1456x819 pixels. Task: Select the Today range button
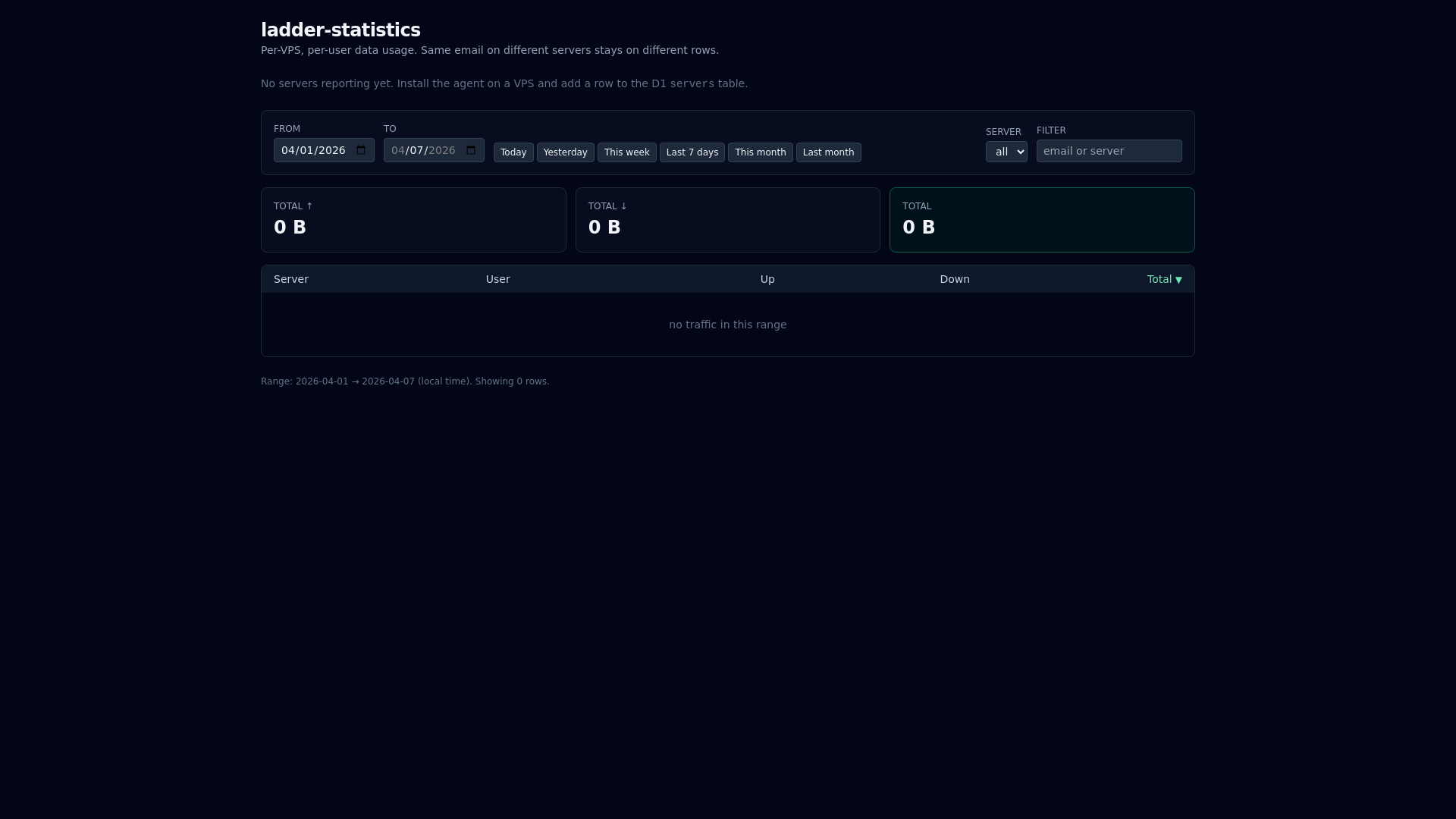pos(513,152)
